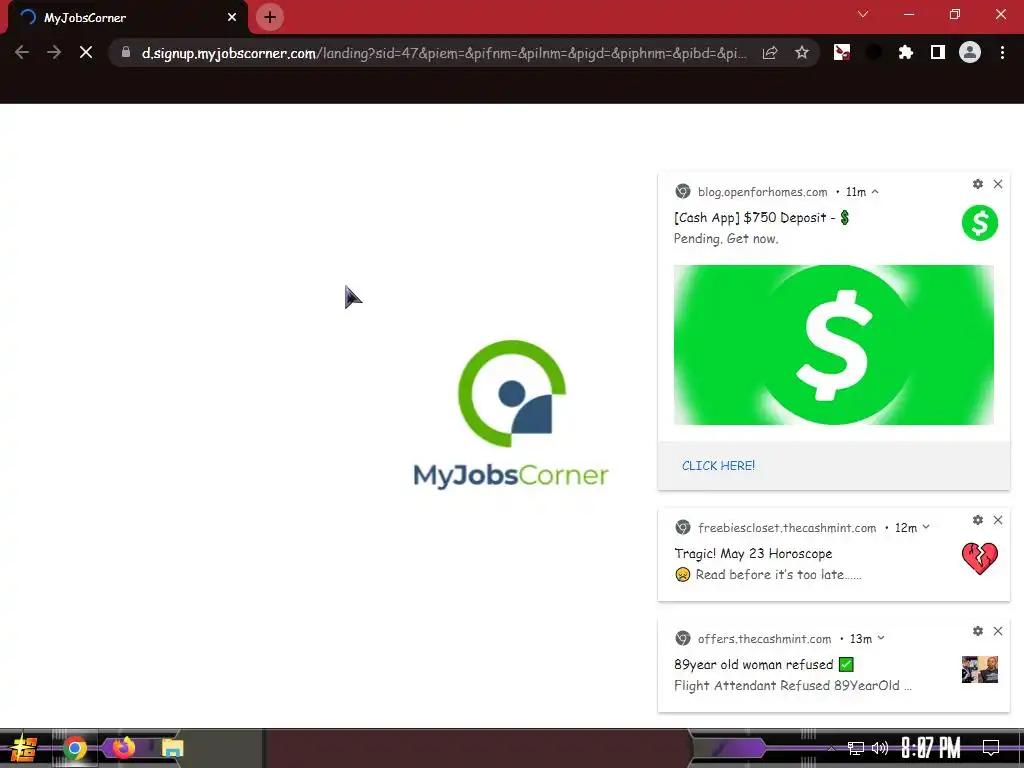Click '89year old woman refused' text

pos(754,665)
